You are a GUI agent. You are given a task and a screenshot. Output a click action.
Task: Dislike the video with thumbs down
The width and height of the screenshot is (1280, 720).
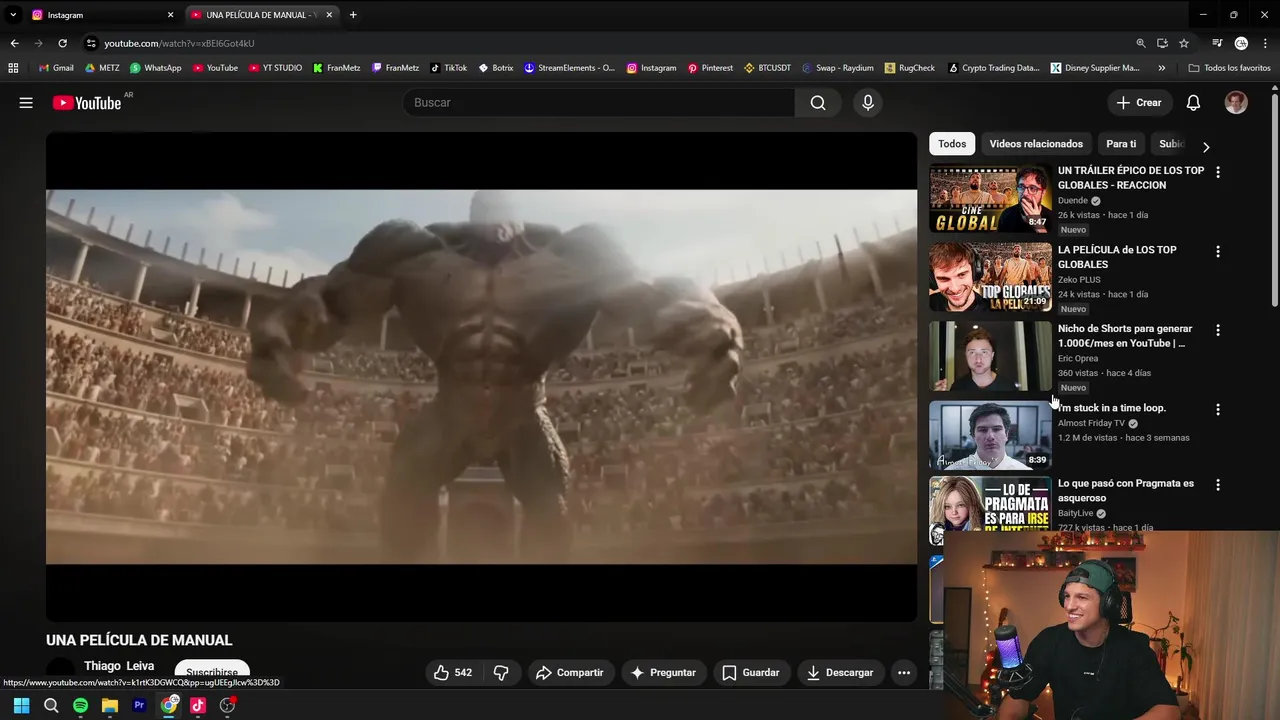(501, 673)
